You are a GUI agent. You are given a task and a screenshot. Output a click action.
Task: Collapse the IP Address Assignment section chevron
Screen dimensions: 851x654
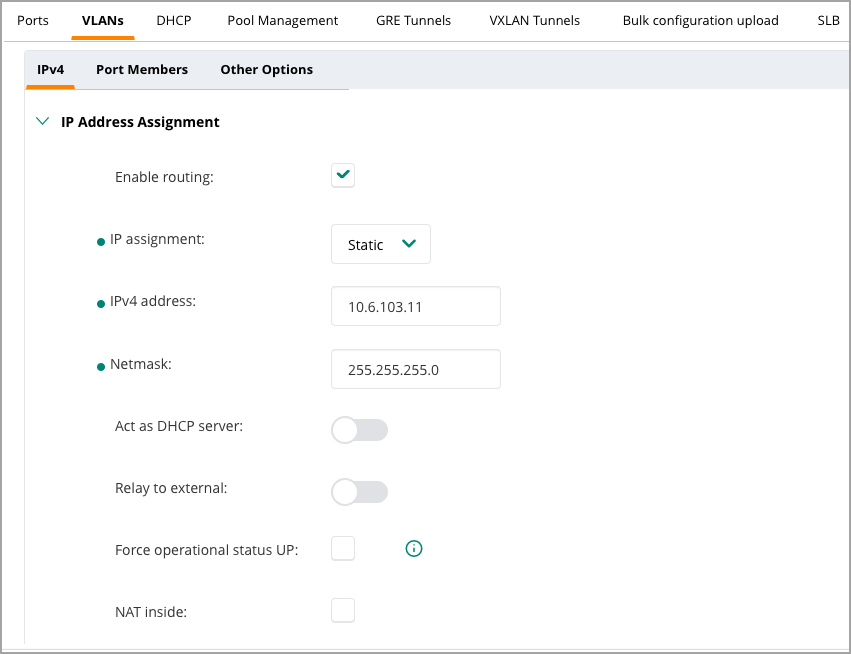pyautogui.click(x=42, y=121)
